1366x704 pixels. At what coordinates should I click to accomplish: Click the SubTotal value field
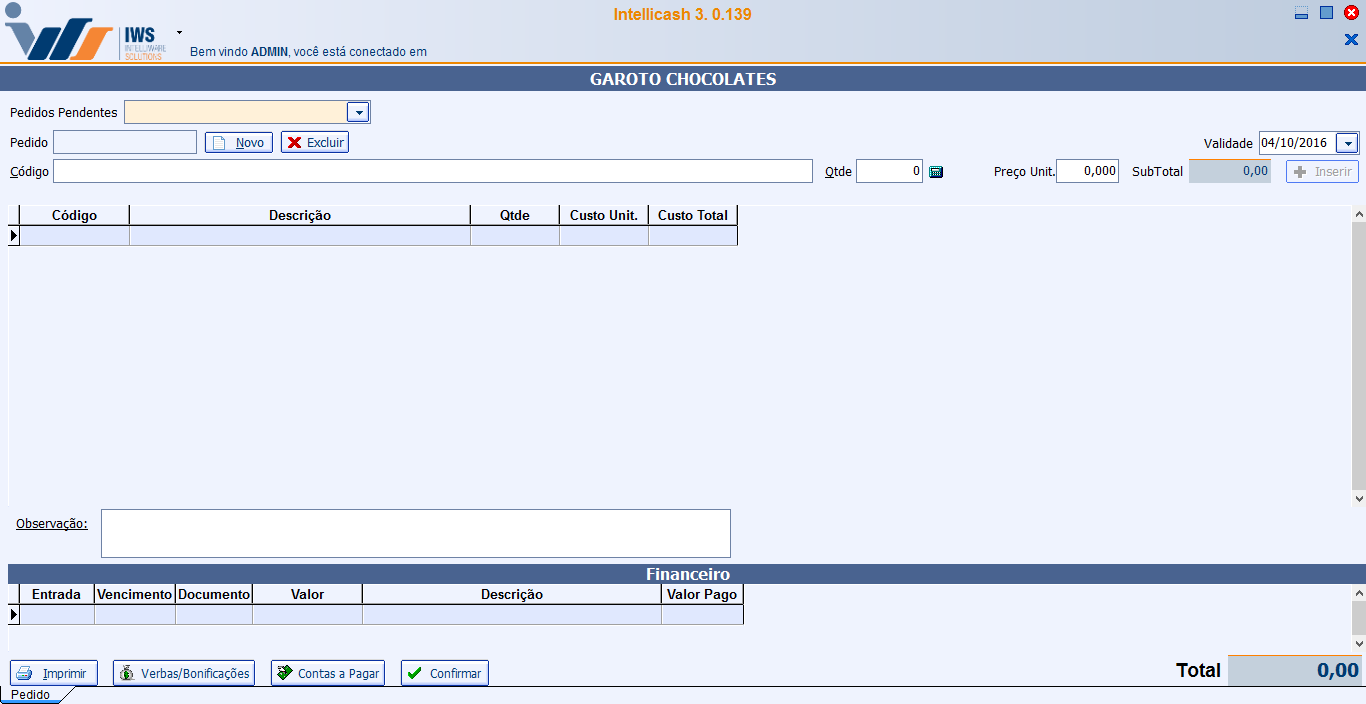[1229, 171]
